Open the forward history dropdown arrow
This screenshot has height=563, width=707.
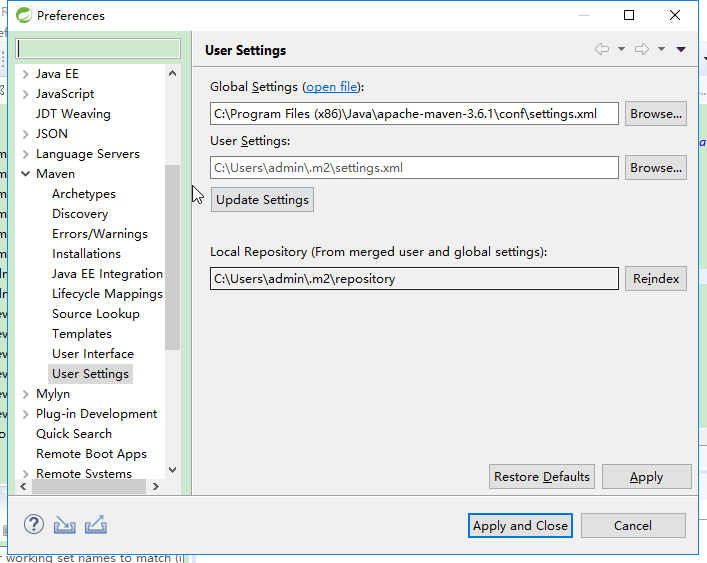(661, 49)
